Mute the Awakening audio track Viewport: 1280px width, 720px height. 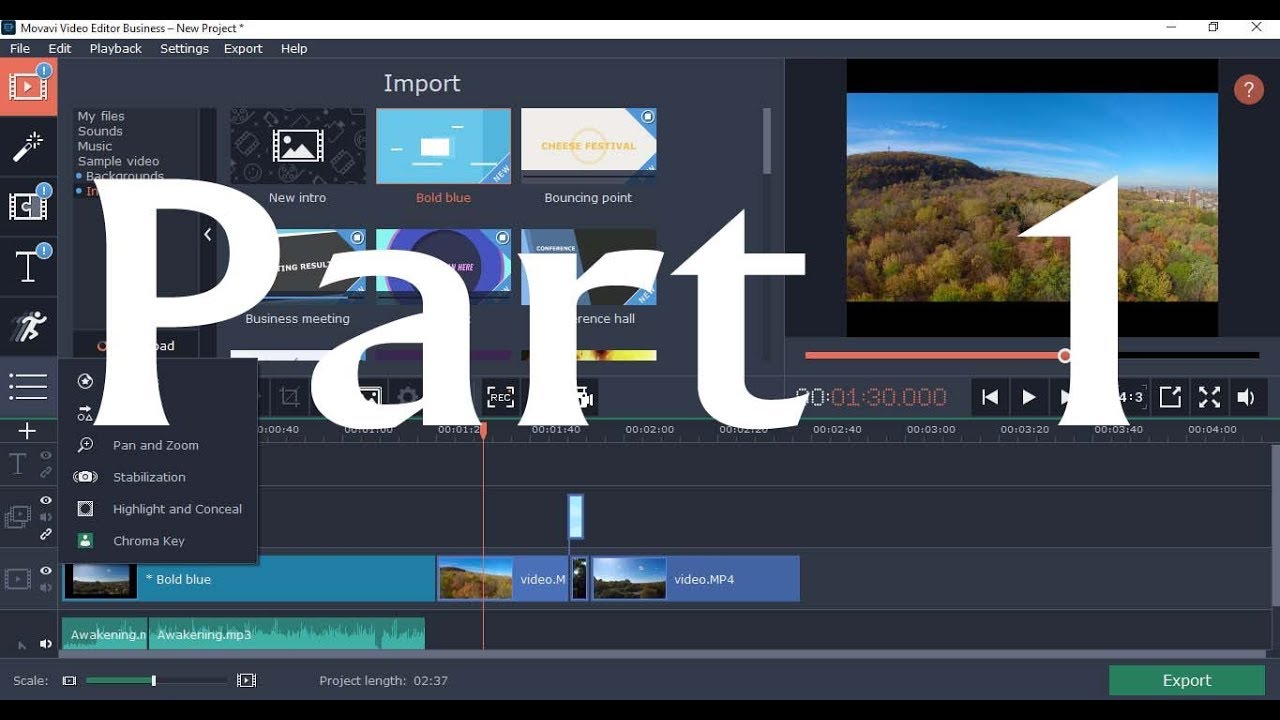click(46, 644)
